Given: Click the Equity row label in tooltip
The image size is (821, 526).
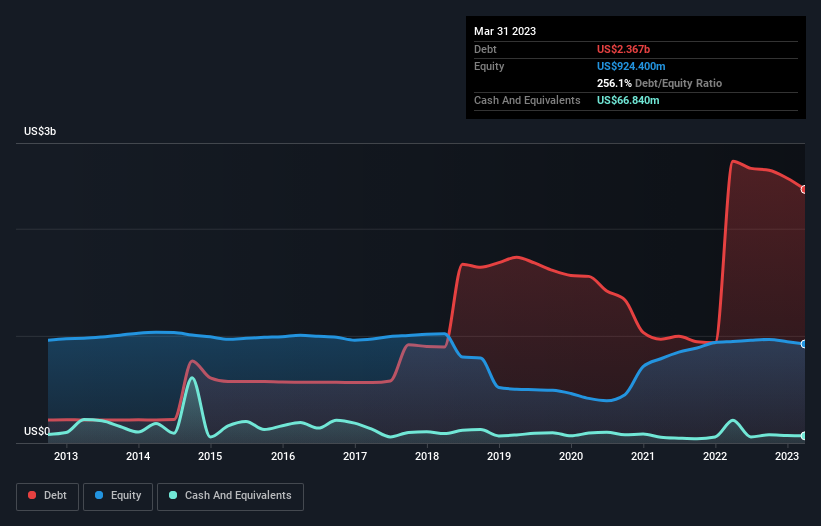Looking at the screenshot, I should [x=489, y=66].
